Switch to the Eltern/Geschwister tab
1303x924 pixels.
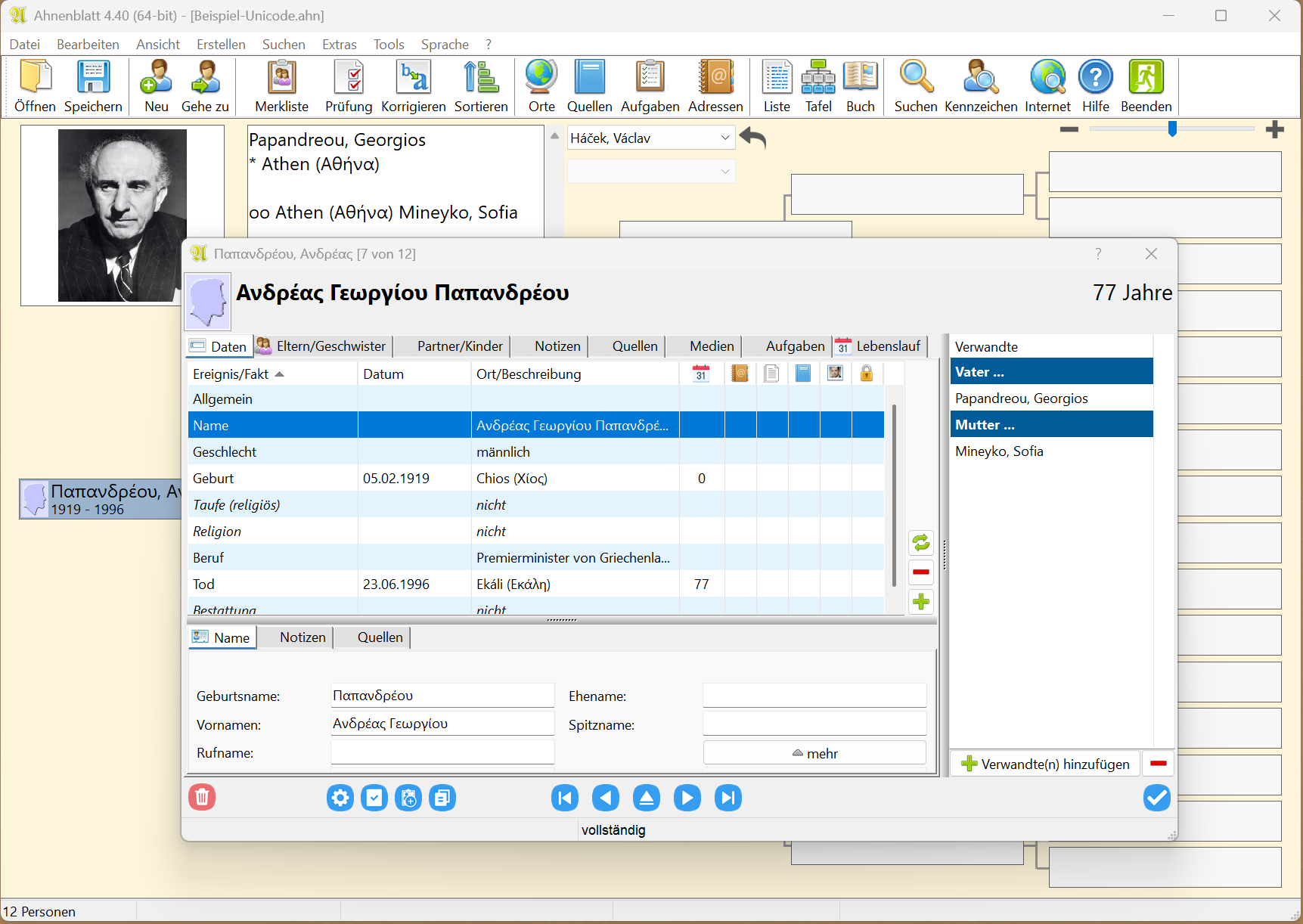[x=321, y=346]
